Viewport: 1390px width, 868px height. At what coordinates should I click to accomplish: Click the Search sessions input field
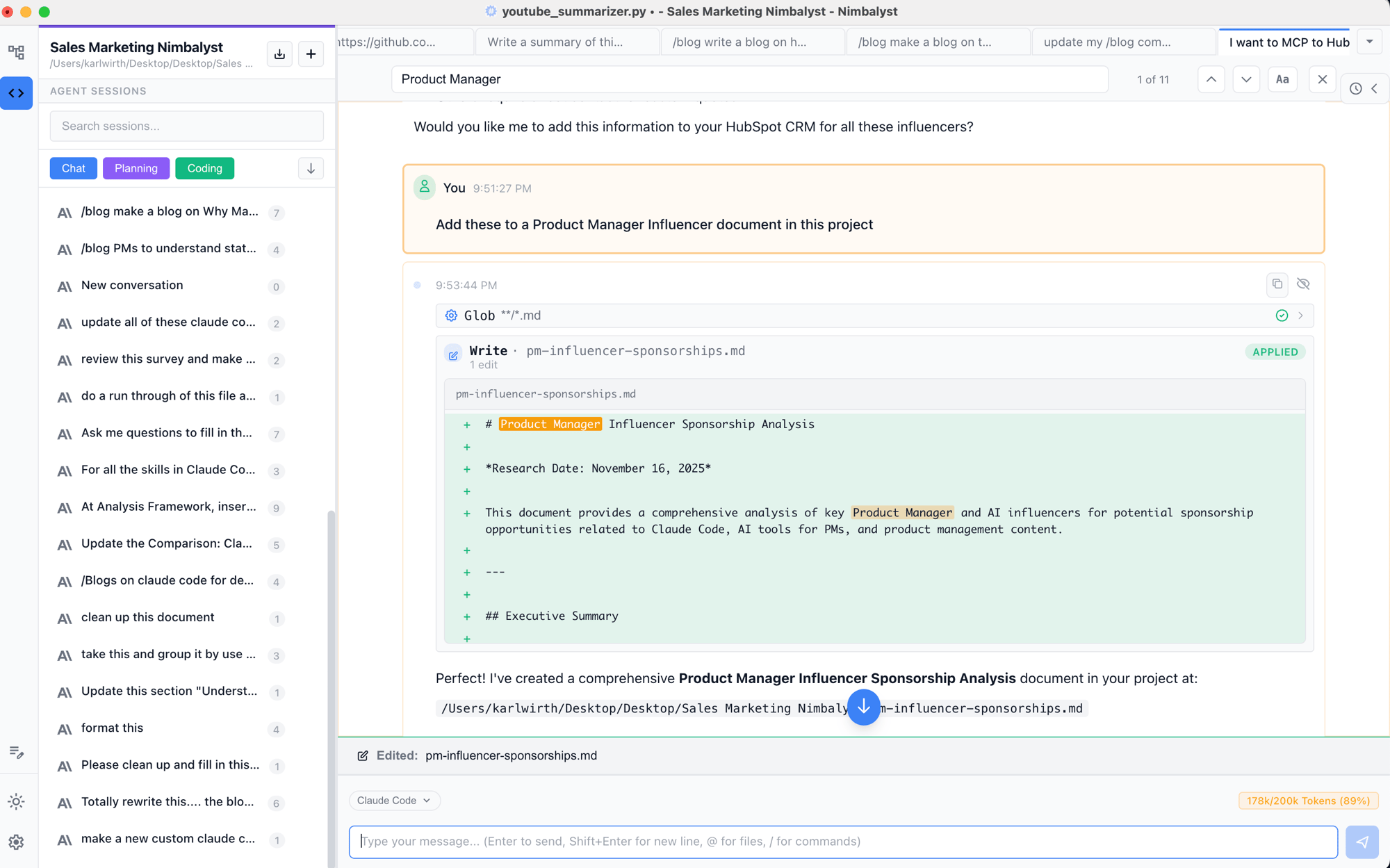[186, 126]
